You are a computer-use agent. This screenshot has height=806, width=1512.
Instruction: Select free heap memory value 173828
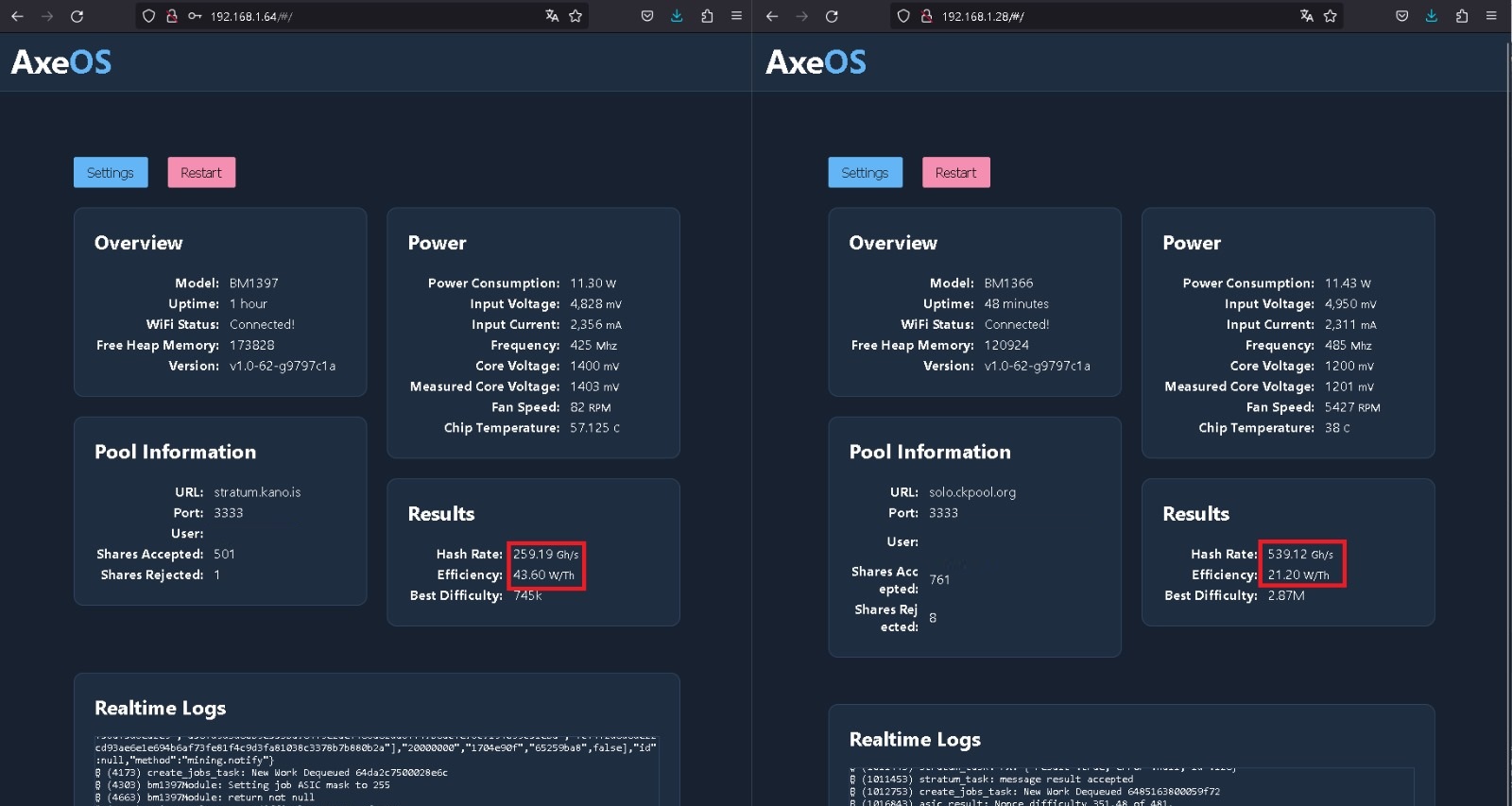pos(252,346)
